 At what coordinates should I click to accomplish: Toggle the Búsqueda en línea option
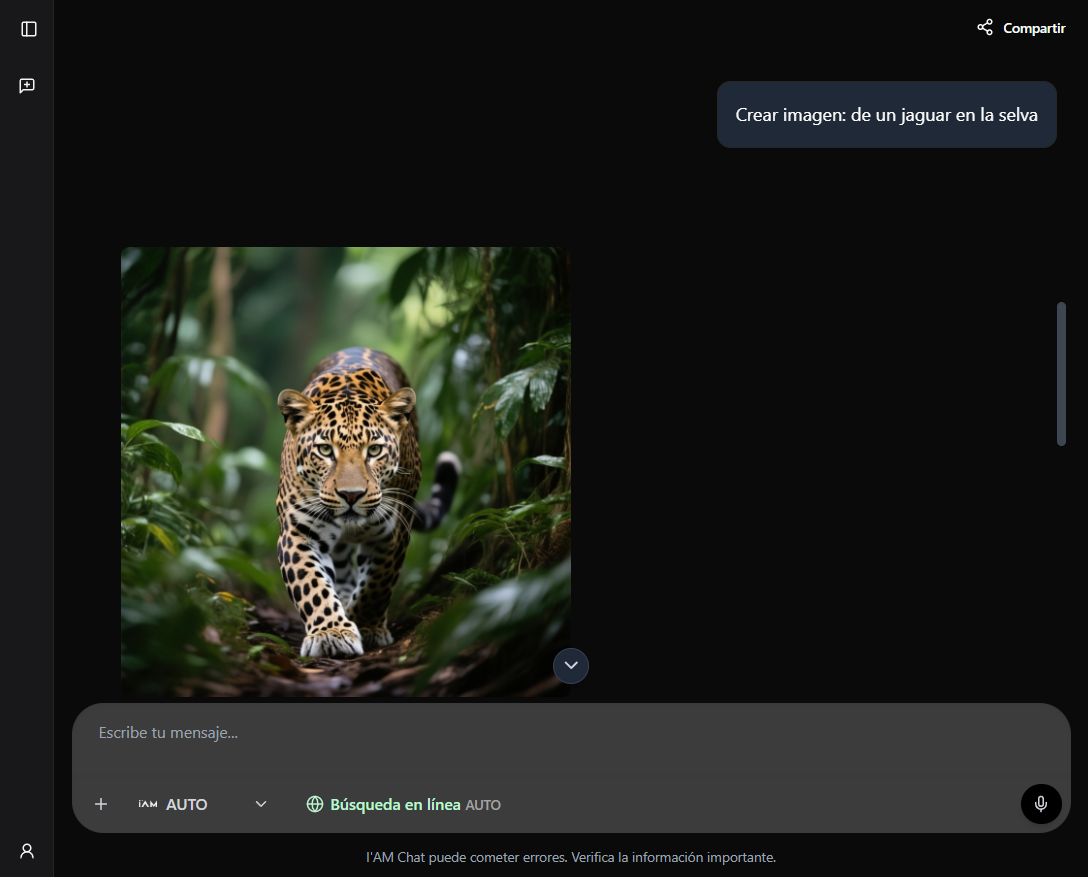(x=395, y=804)
